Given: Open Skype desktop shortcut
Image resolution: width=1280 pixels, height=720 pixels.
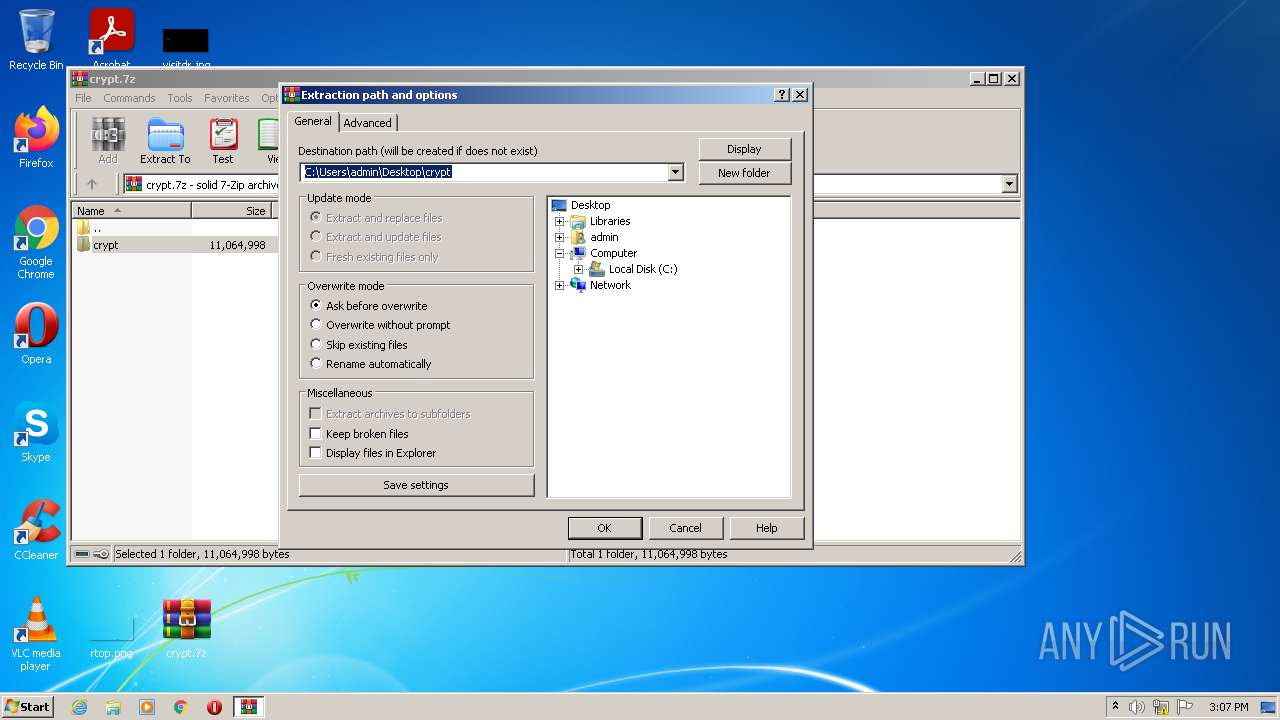Looking at the screenshot, I should coord(36,432).
